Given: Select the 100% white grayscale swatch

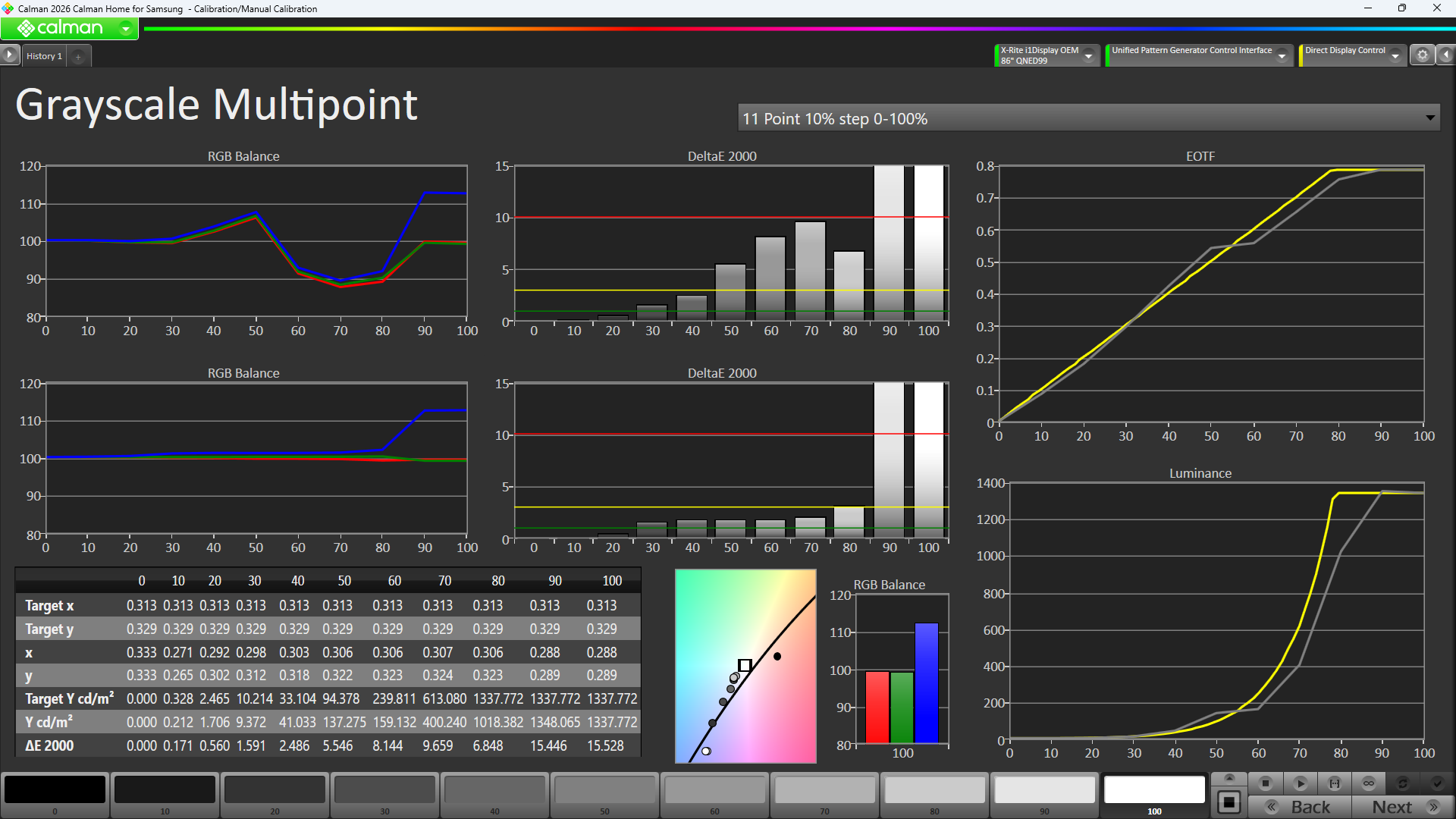Looking at the screenshot, I should point(1154,790).
